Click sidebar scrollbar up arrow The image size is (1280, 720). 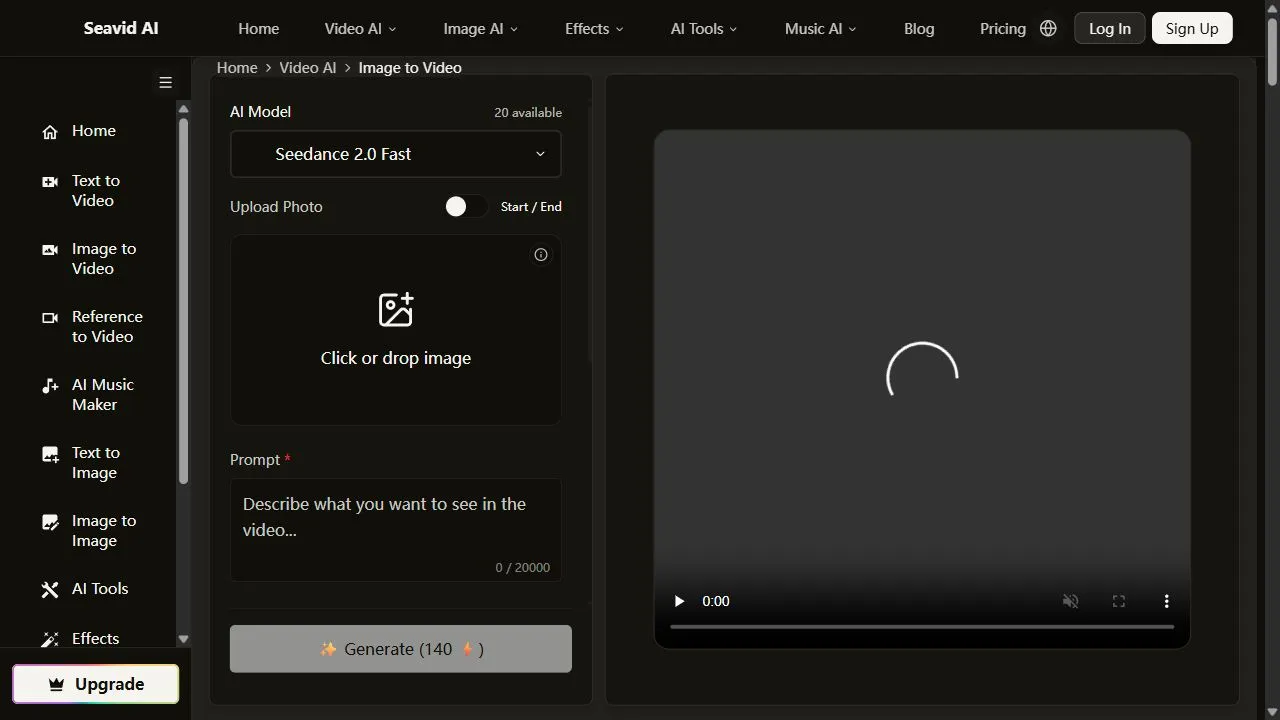click(x=183, y=108)
